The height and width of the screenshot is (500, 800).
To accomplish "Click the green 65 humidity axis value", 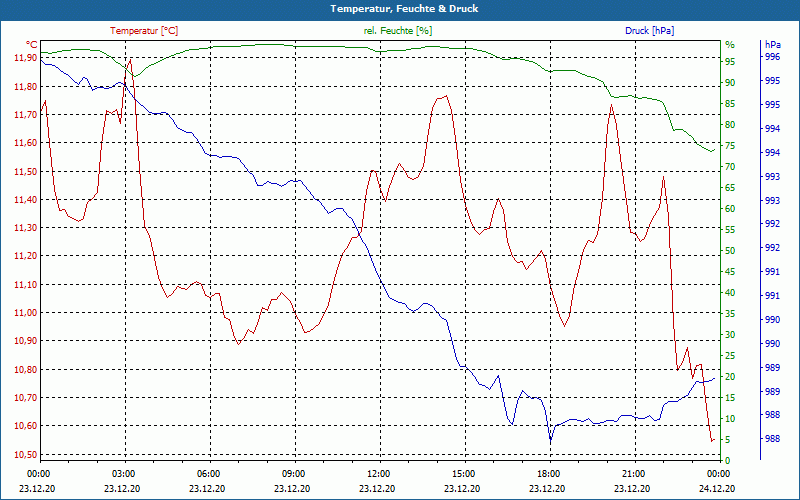I will [x=730, y=188].
